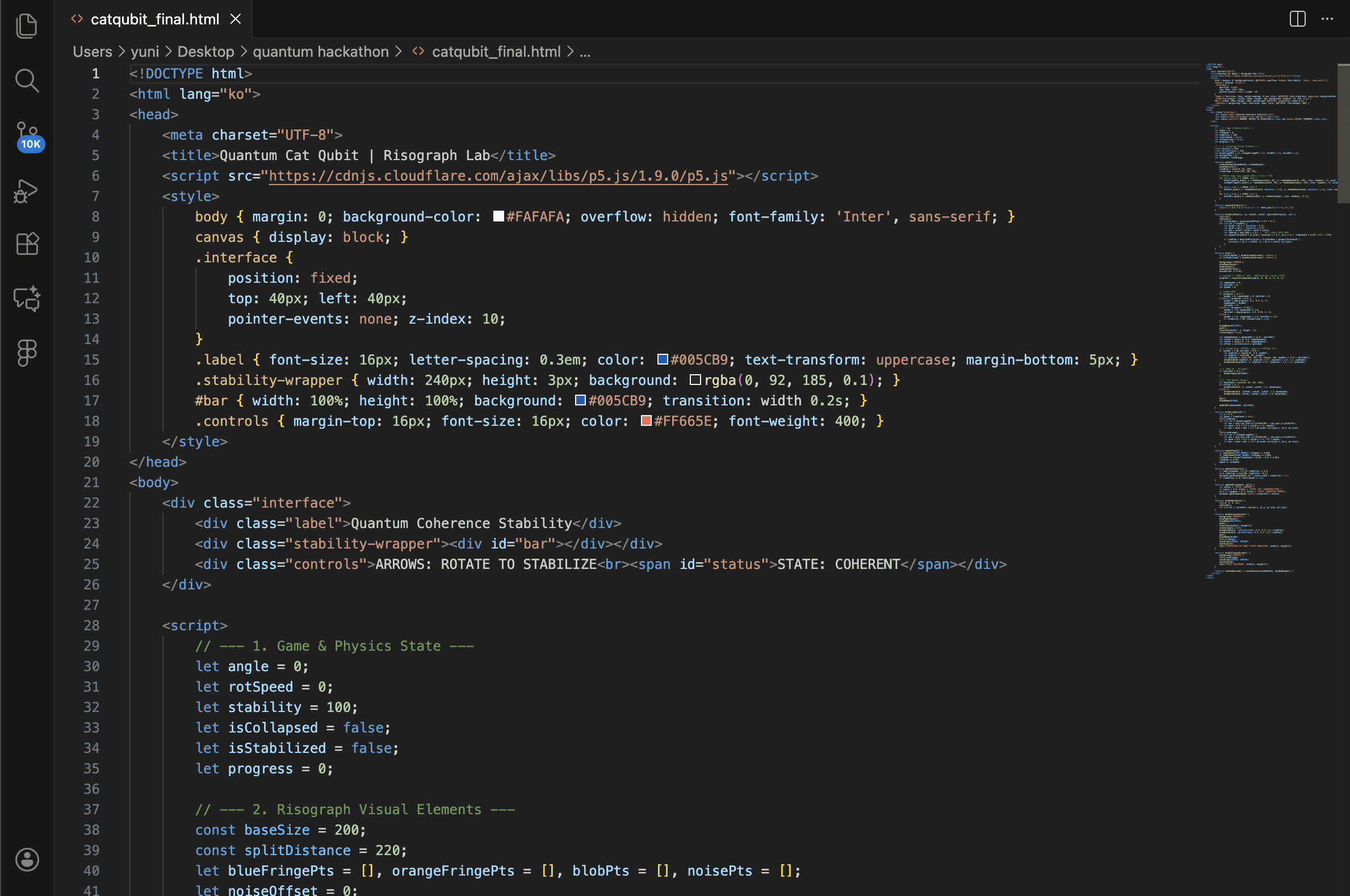Open the Run and Debug view

click(x=26, y=191)
